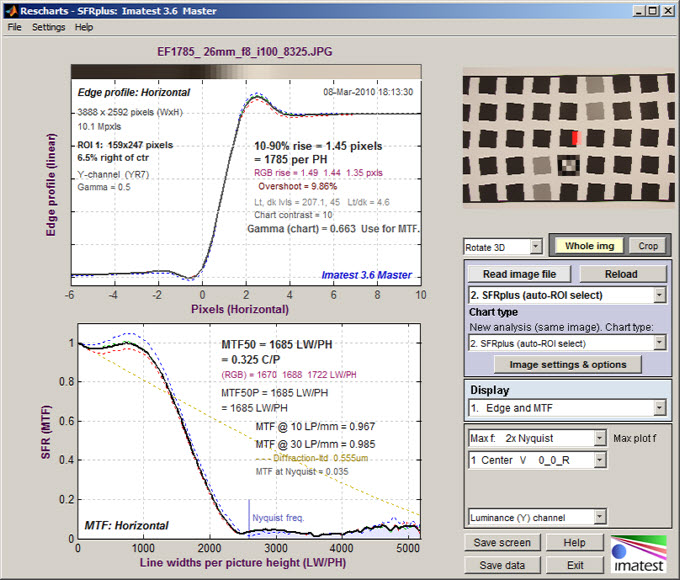
Task: Click the Chart contrast = 10 text
Action: (x=293, y=215)
